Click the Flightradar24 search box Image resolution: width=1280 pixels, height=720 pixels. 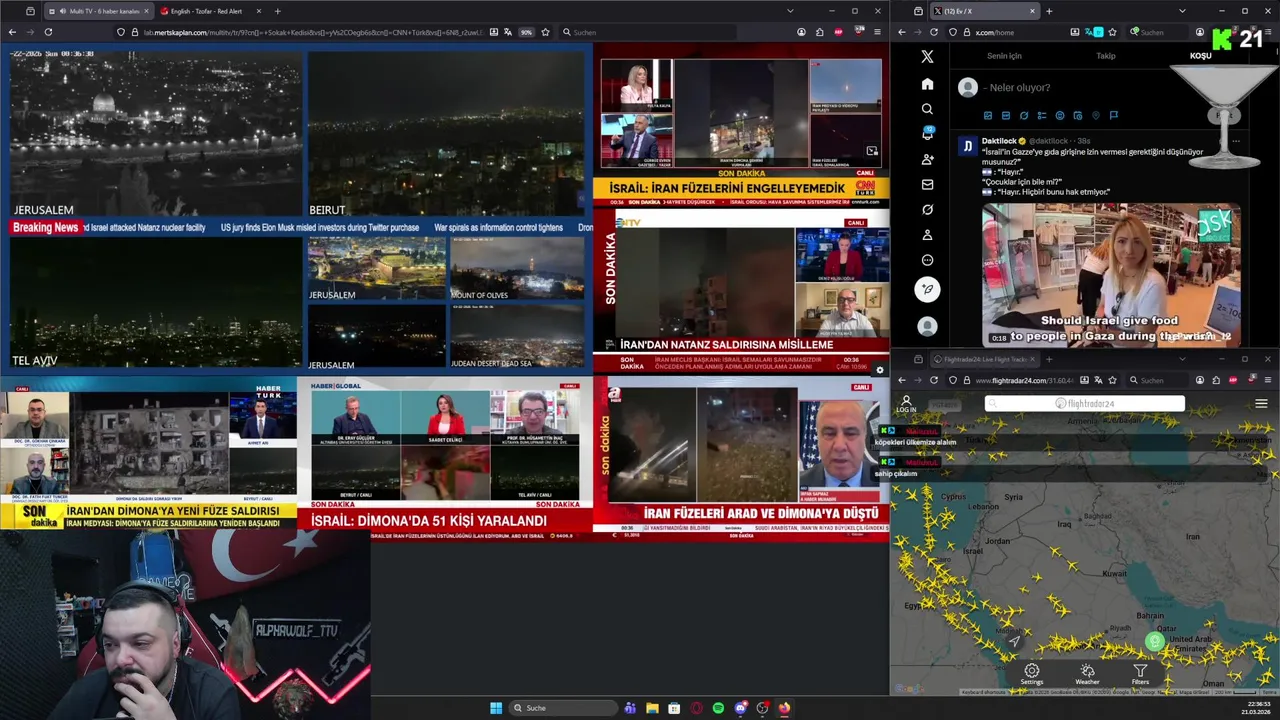1085,404
